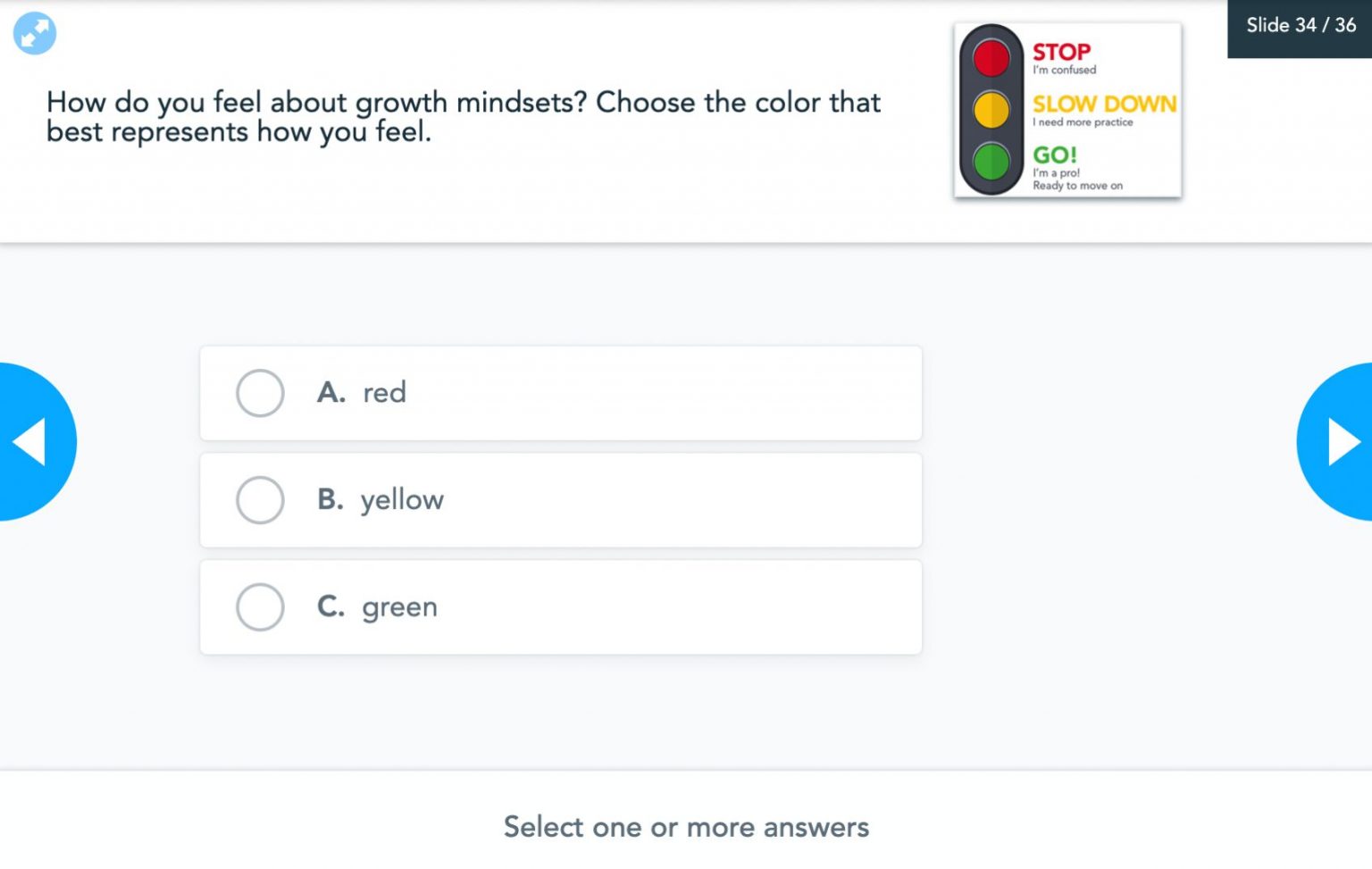Click the green light on traffic signal
Screen dimensions: 1372x869
click(991, 162)
